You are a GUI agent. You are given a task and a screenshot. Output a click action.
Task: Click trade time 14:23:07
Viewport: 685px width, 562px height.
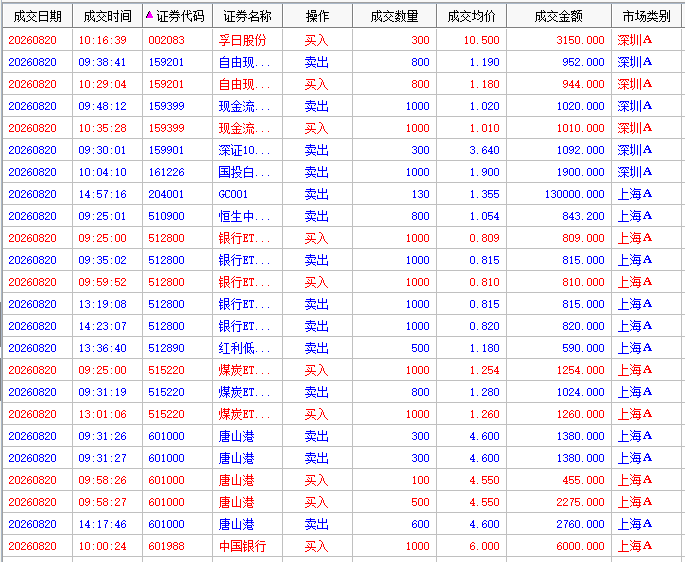click(x=102, y=326)
